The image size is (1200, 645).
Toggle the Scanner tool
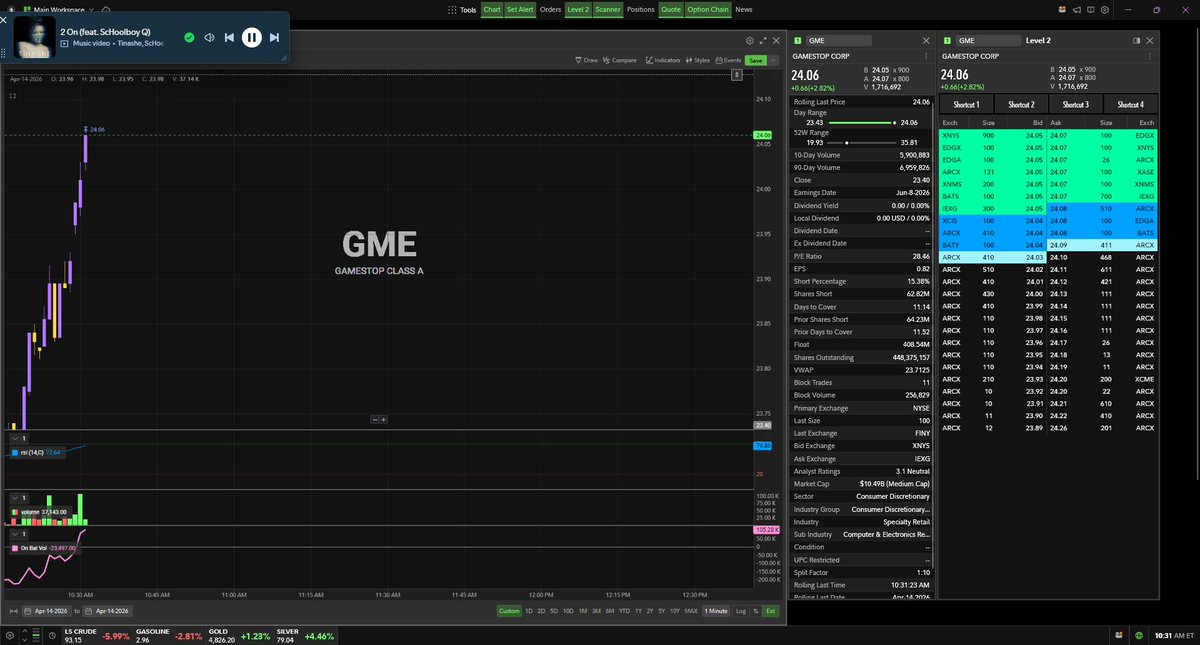click(608, 9)
